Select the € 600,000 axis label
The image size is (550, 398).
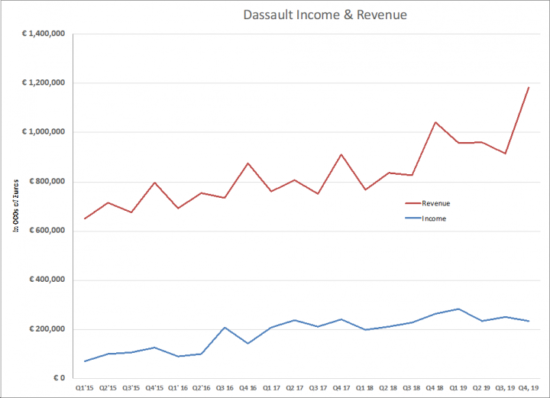tap(47, 230)
